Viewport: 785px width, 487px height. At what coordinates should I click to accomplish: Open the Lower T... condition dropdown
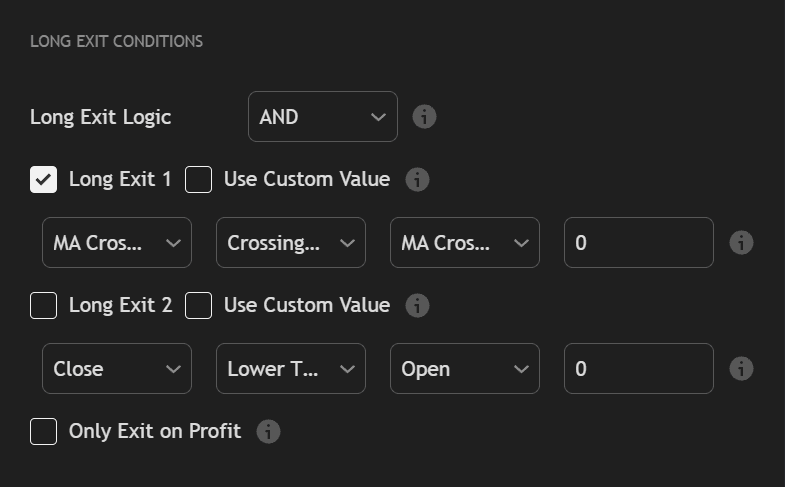pyautogui.click(x=290, y=369)
